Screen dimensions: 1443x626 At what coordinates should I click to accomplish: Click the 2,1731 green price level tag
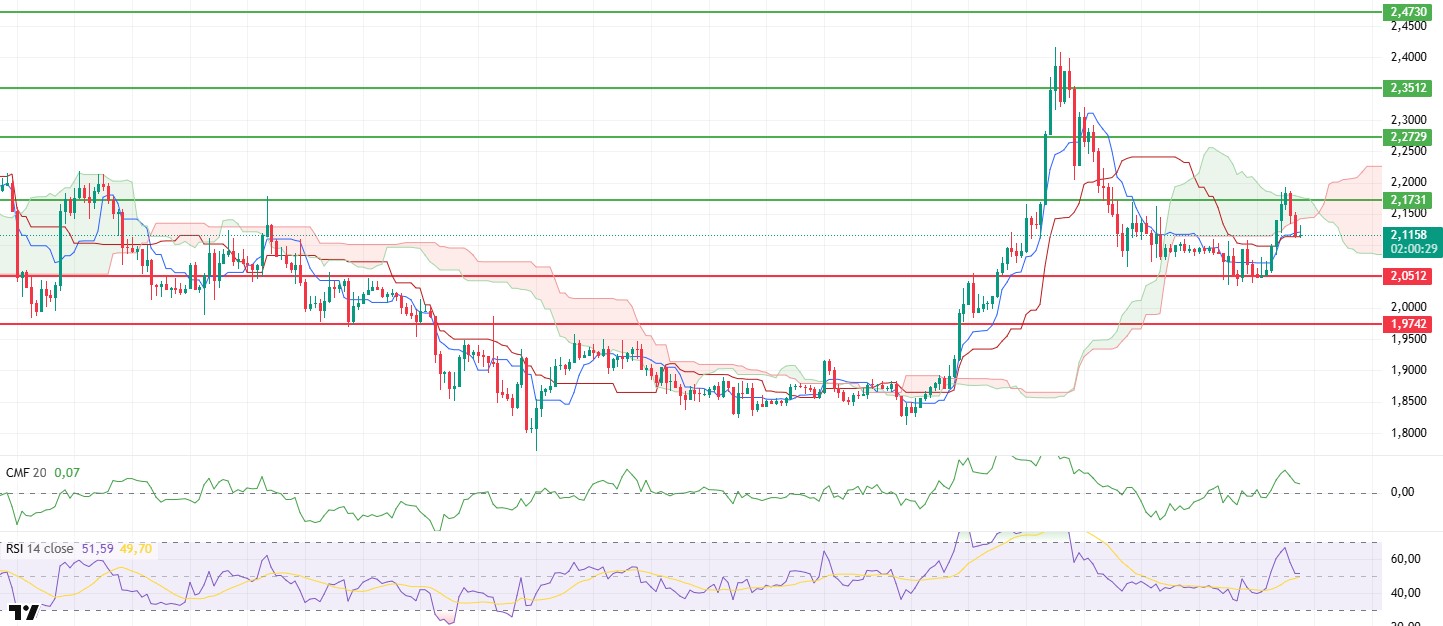[x=1411, y=200]
